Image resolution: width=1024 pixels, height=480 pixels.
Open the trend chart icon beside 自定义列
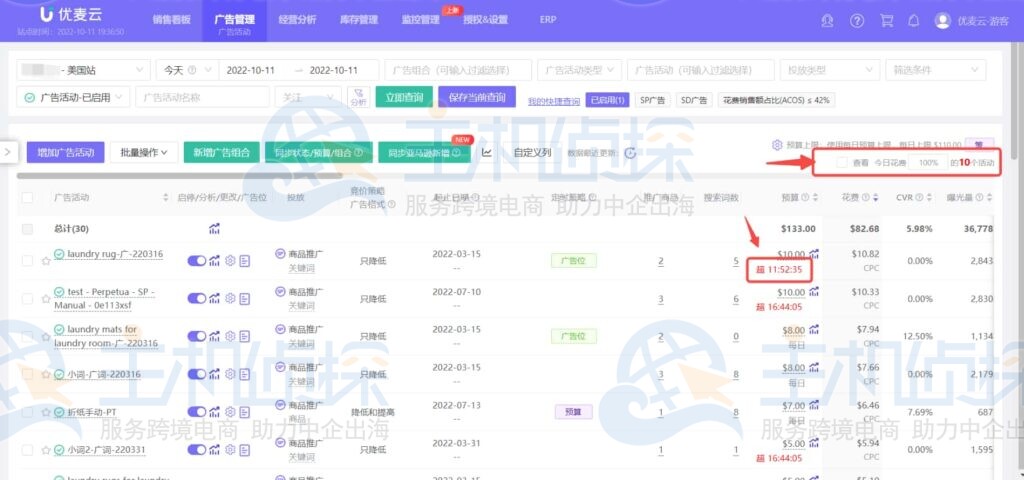pyautogui.click(x=487, y=153)
